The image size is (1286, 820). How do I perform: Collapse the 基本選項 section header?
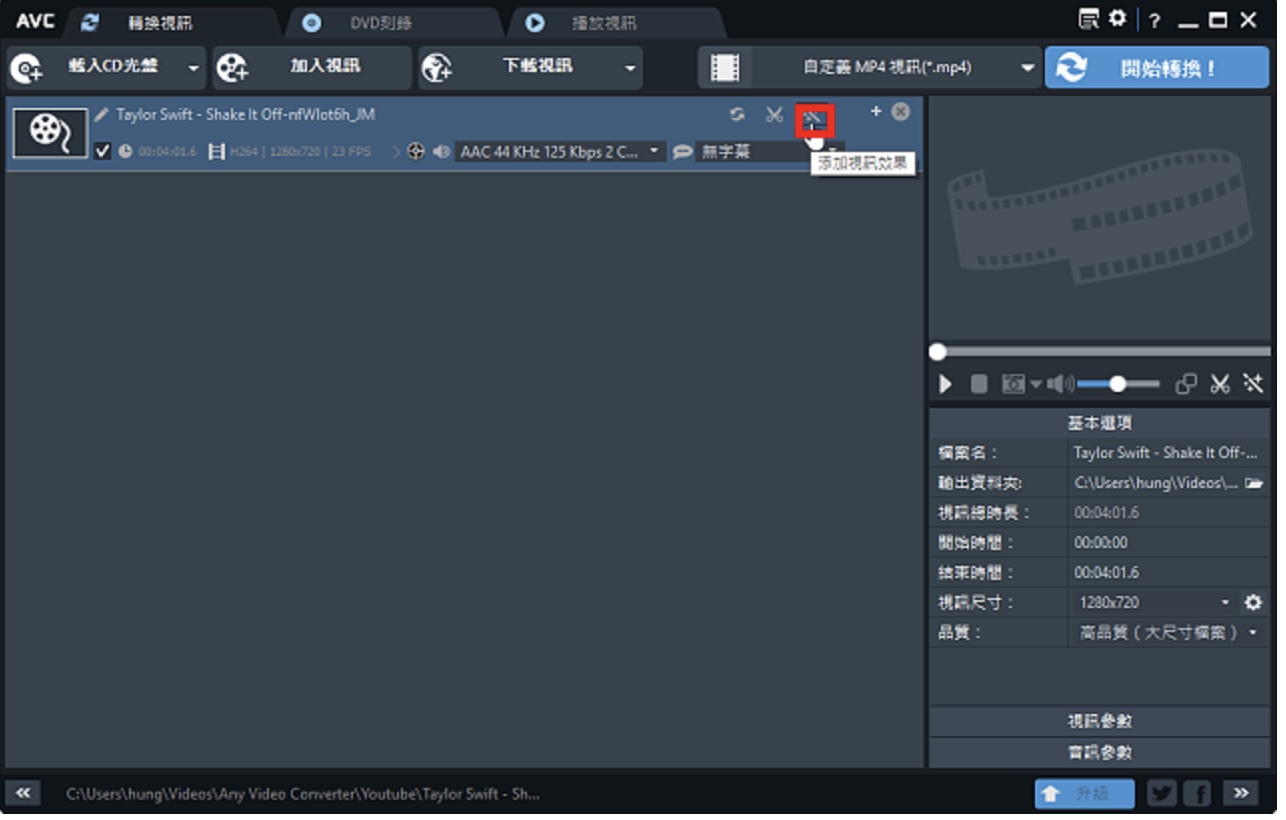1100,423
